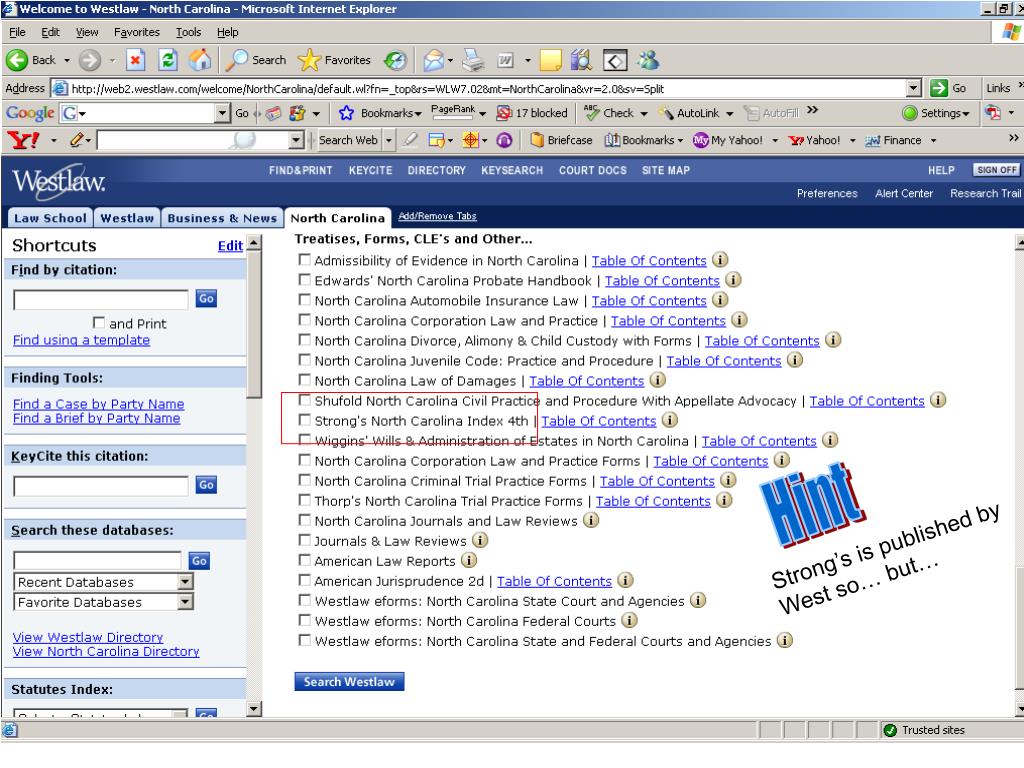Tick the North Carolina Law of Damages checkbox
This screenshot has width=1024, height=768.
(304, 379)
